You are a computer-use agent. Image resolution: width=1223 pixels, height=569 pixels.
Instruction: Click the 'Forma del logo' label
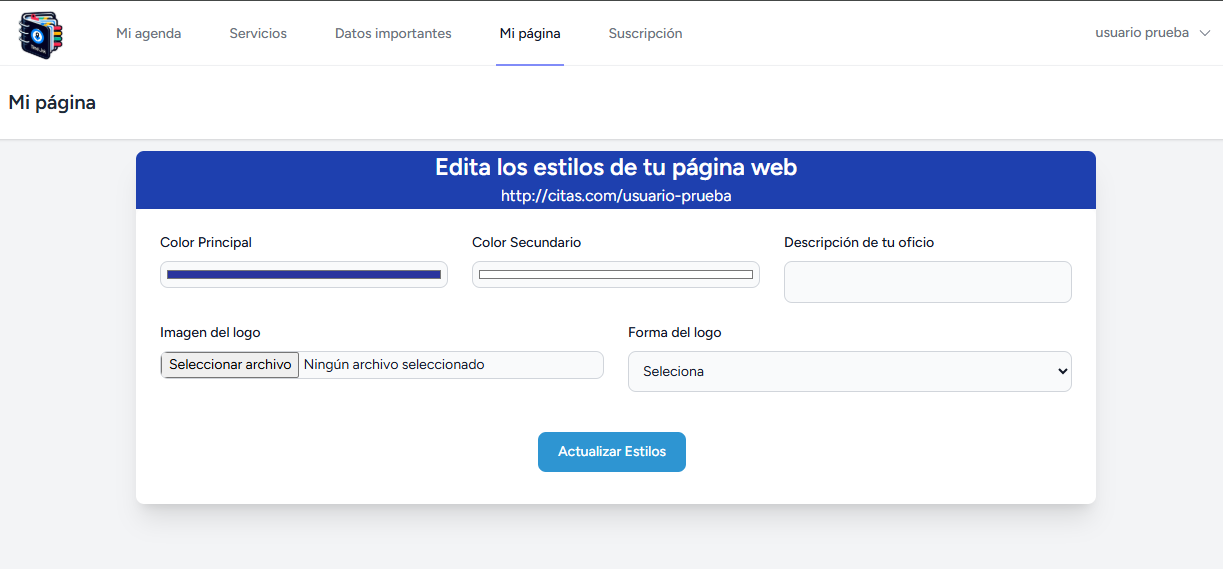pos(675,333)
